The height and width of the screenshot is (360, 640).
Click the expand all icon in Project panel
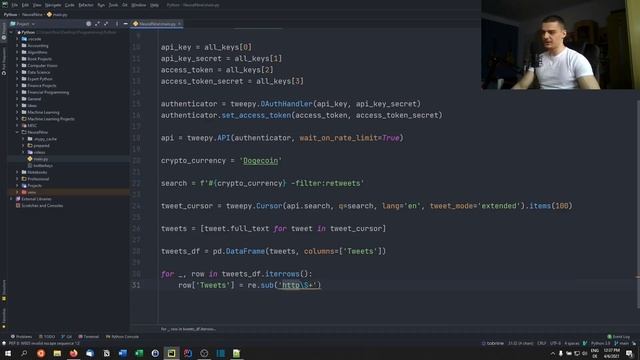(97, 24)
